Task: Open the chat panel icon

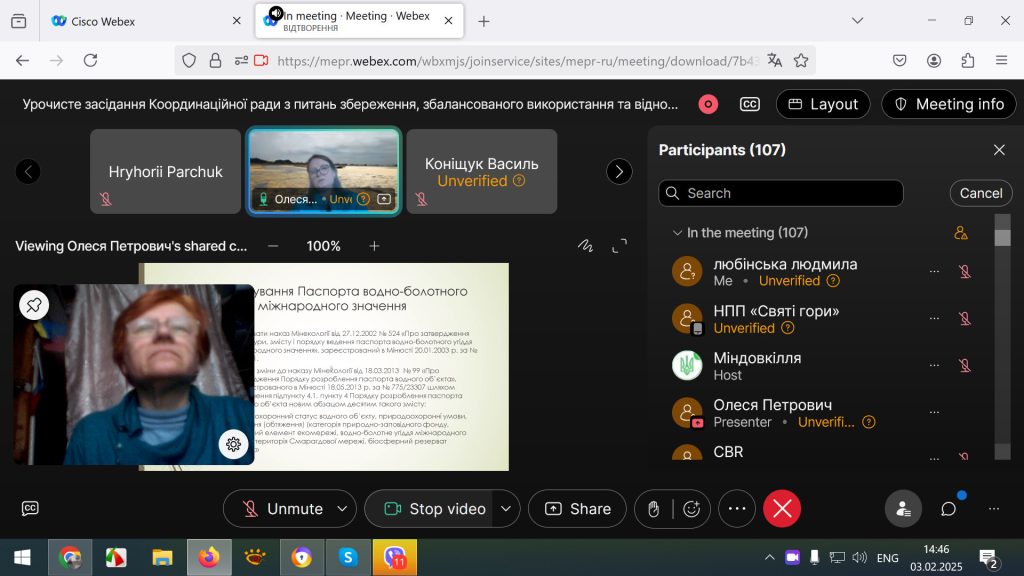Action: click(x=948, y=509)
